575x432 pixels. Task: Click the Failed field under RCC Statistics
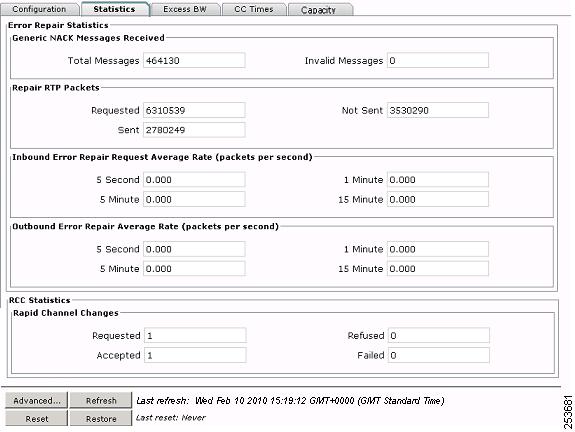point(439,355)
